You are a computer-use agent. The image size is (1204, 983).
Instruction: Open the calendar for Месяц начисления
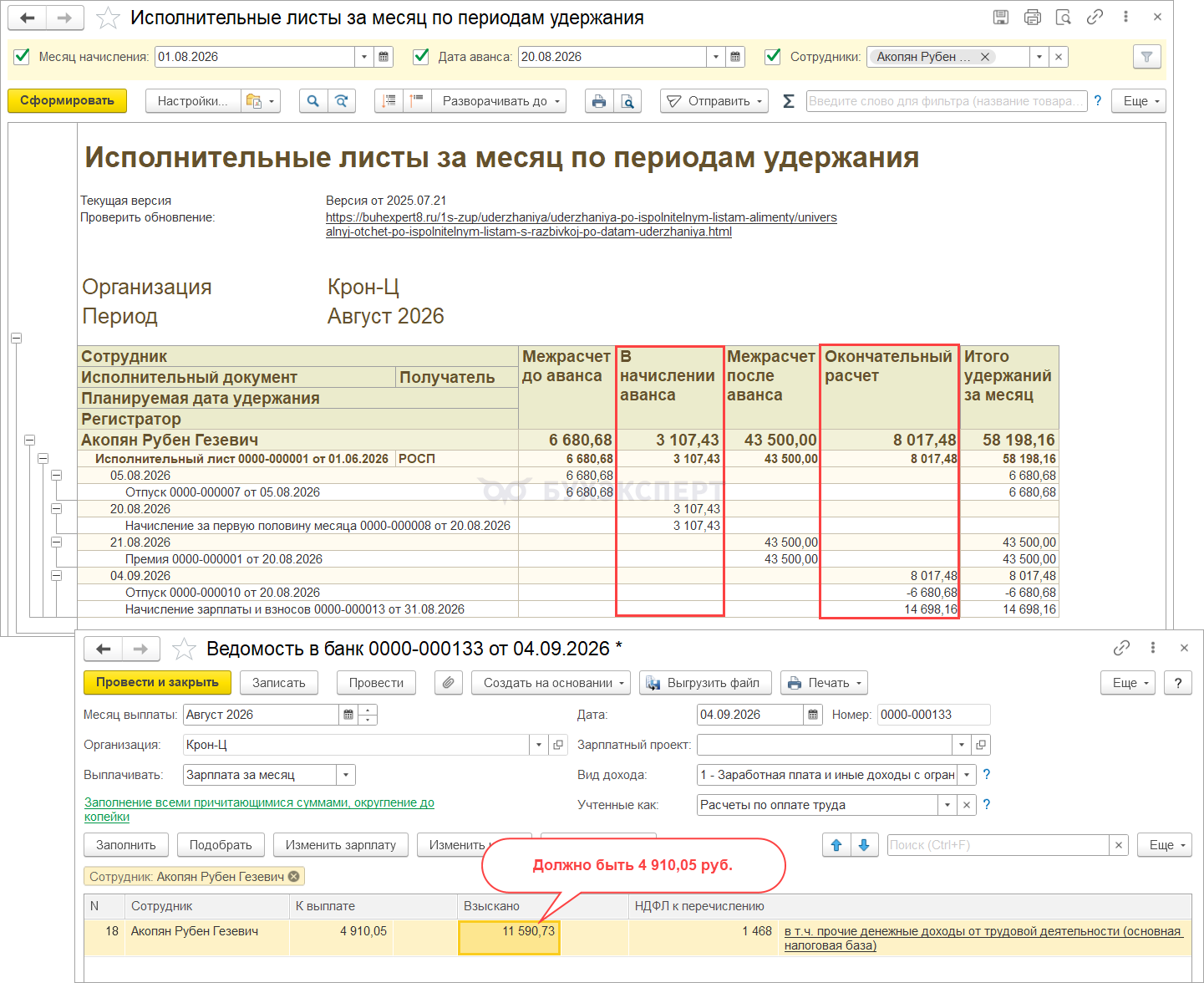384,57
